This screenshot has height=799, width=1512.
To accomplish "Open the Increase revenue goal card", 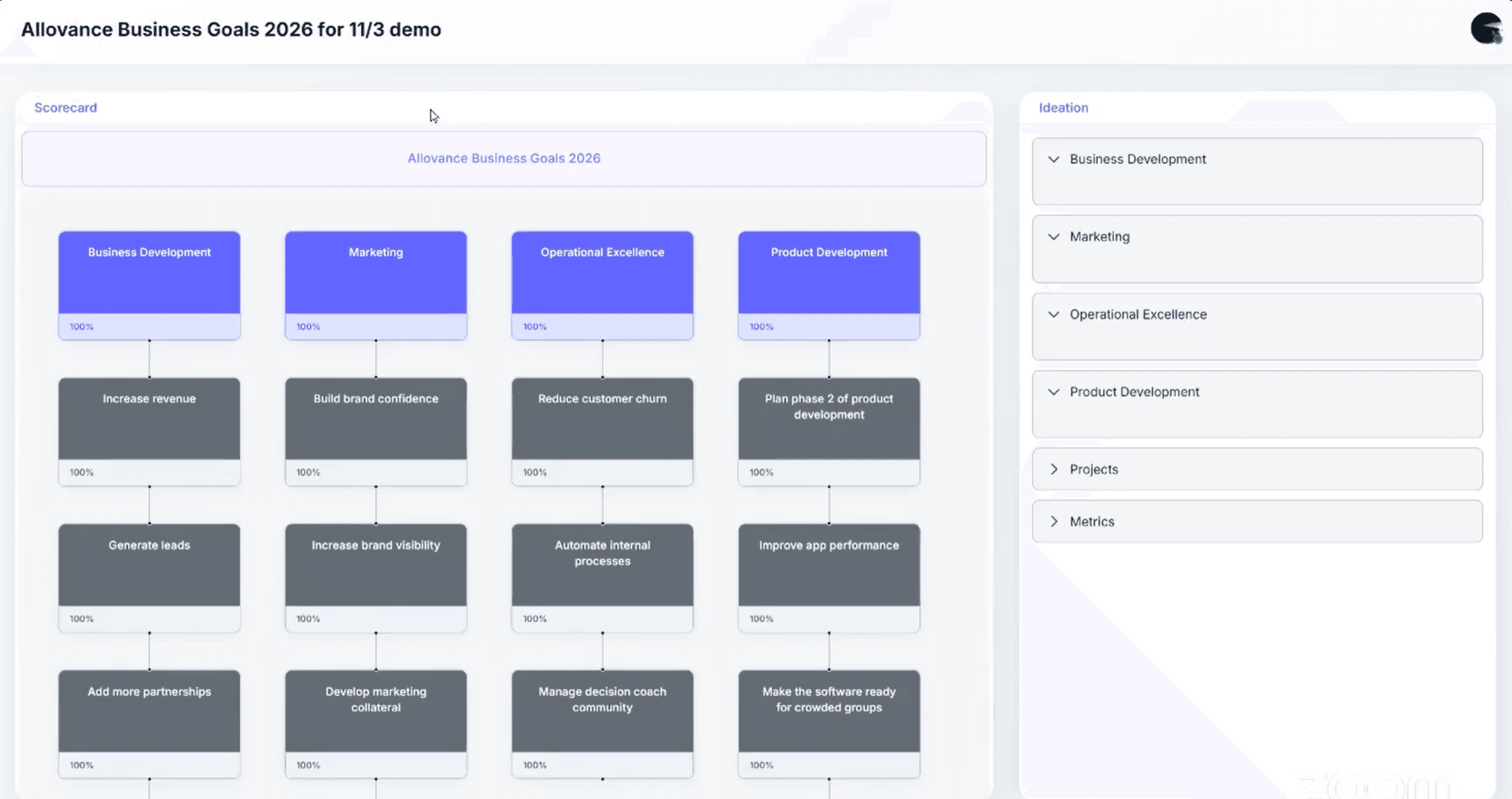I will point(149,419).
